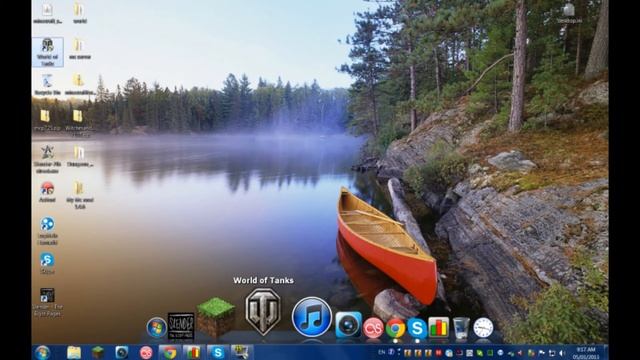Open iTunes from the dock

pyautogui.click(x=311, y=317)
